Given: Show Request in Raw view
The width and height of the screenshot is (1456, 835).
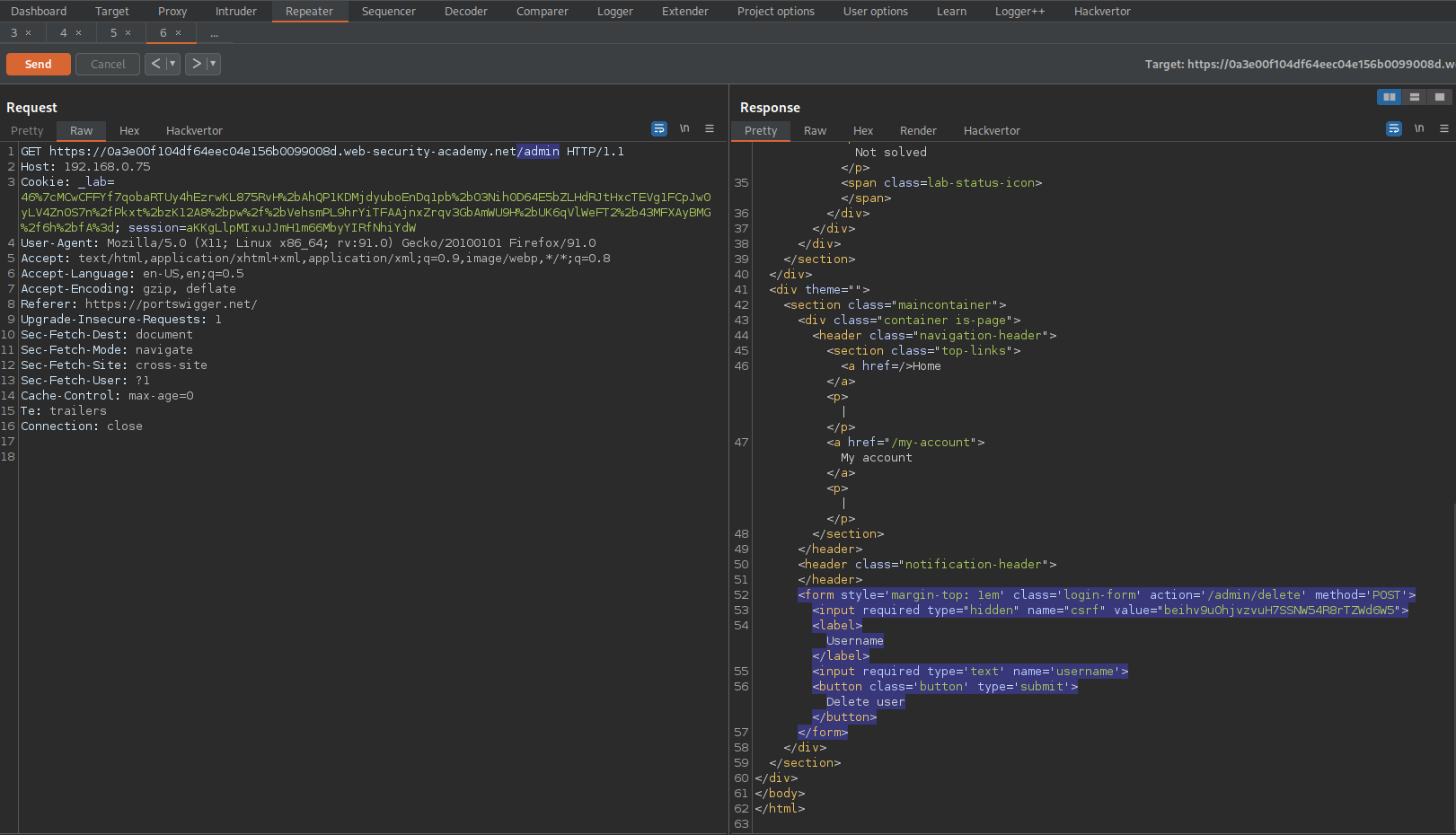Looking at the screenshot, I should (82, 130).
